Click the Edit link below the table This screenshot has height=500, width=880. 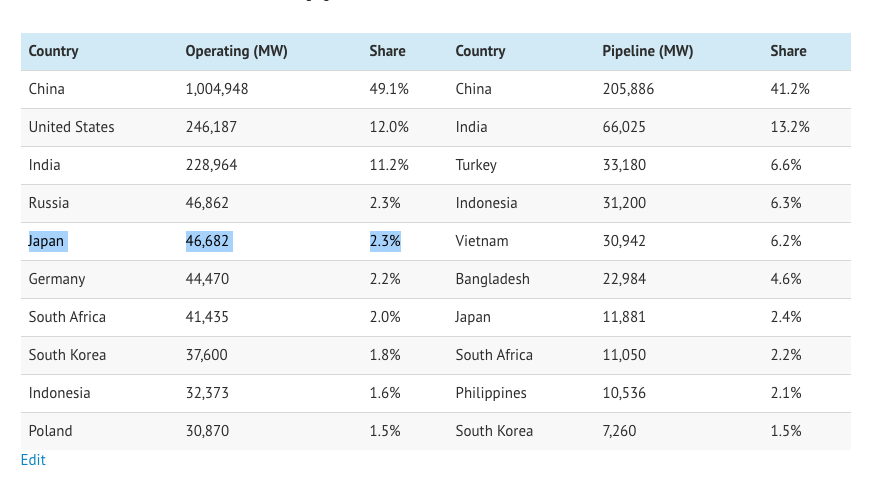tap(33, 460)
